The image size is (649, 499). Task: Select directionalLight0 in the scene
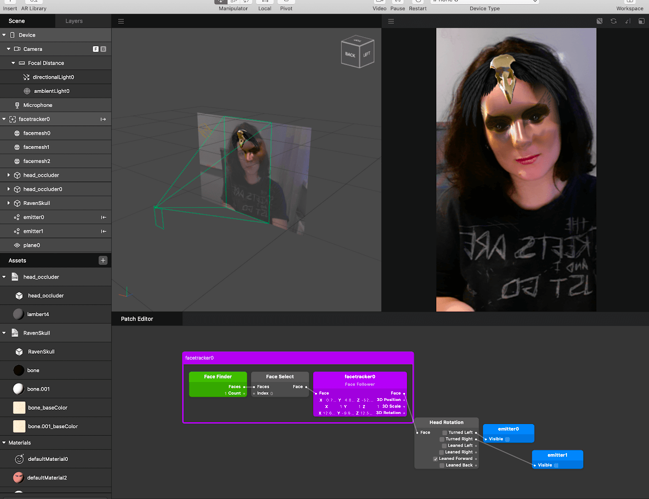point(55,77)
